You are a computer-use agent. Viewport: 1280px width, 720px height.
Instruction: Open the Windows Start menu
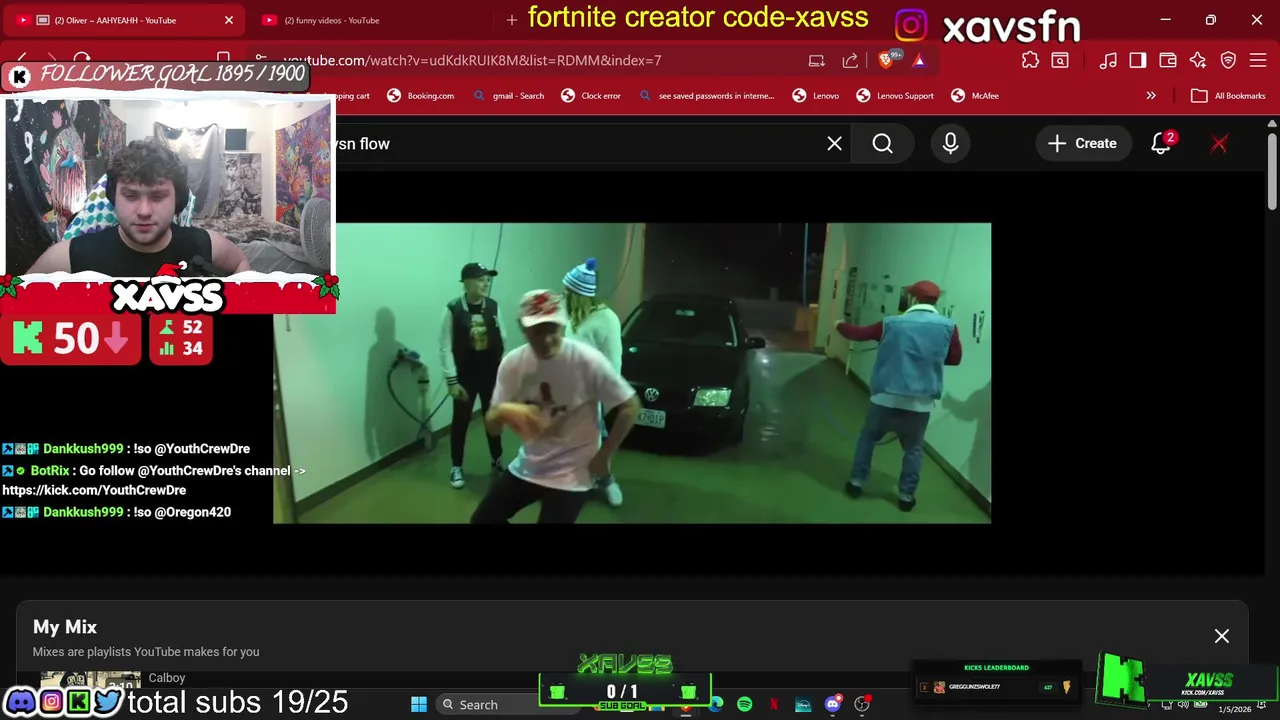pyautogui.click(x=419, y=704)
